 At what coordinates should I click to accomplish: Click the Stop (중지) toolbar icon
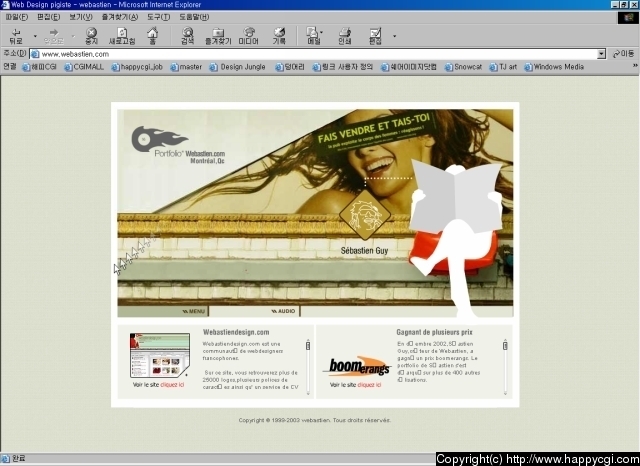tap(91, 36)
